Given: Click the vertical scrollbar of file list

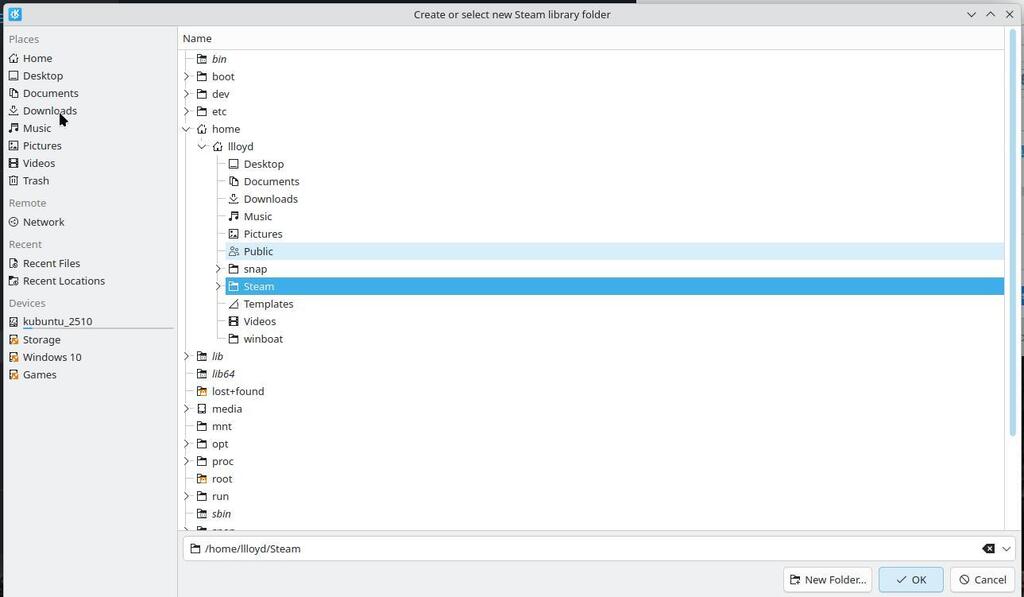Looking at the screenshot, I should coord(1013,235).
